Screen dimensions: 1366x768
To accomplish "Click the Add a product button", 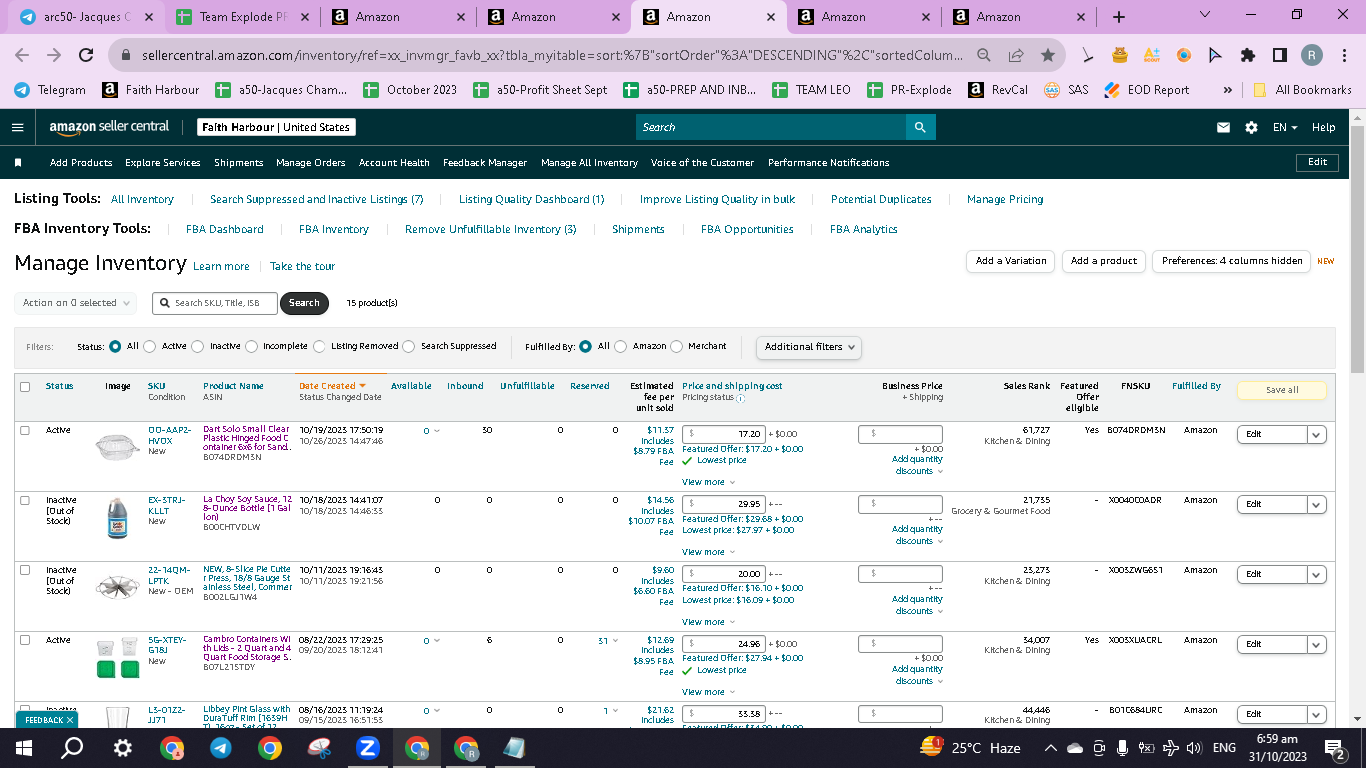I will (1104, 261).
